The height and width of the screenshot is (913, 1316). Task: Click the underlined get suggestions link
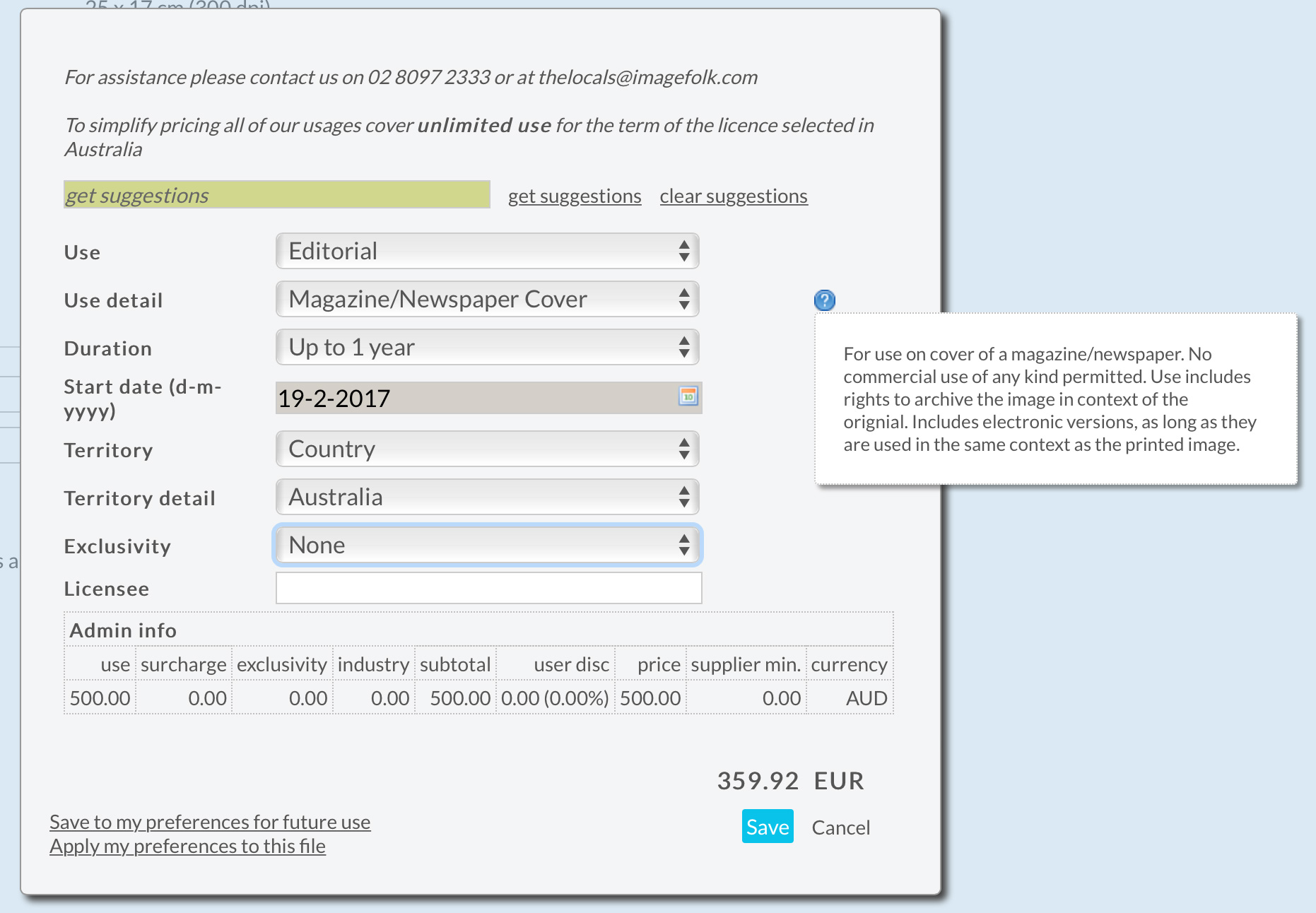(x=575, y=196)
